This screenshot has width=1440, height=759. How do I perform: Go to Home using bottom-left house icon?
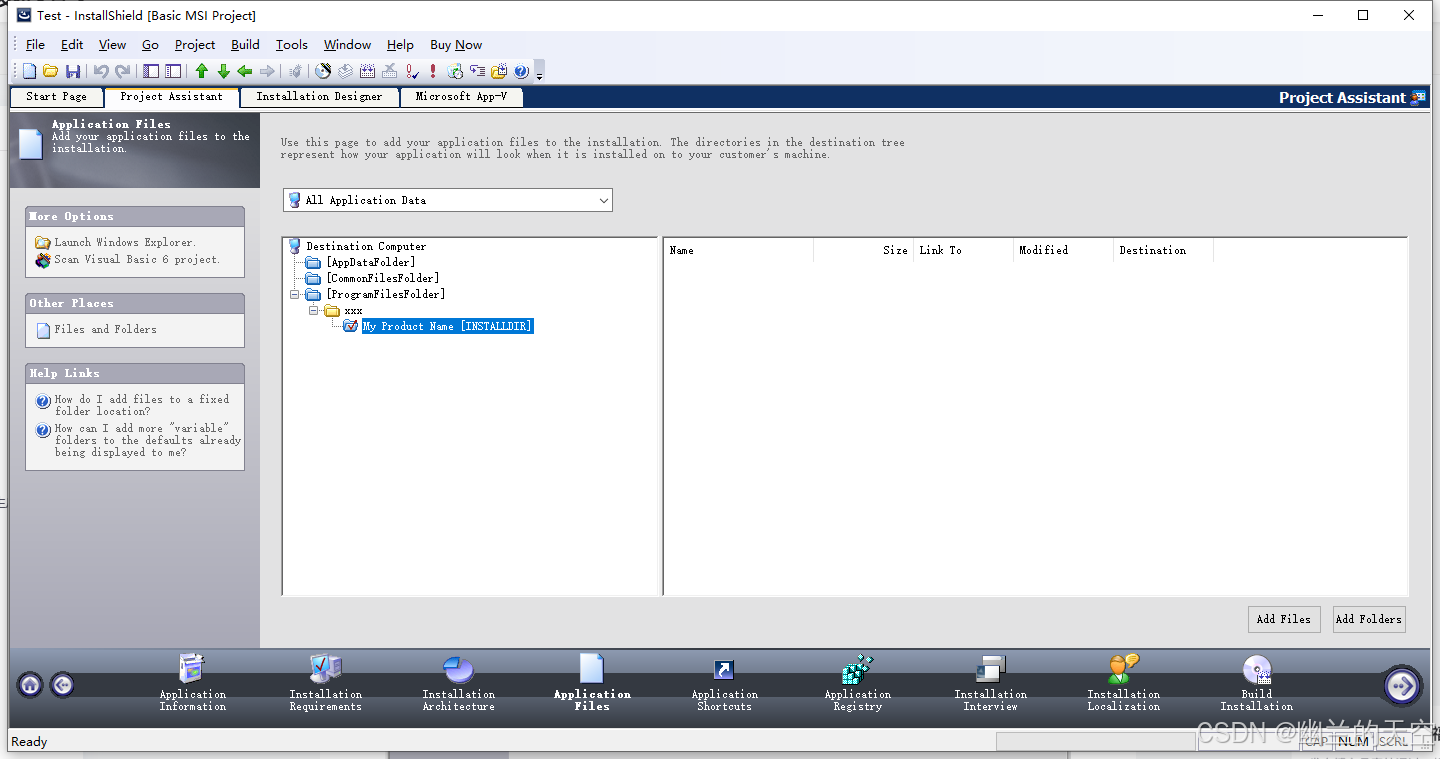click(x=30, y=685)
